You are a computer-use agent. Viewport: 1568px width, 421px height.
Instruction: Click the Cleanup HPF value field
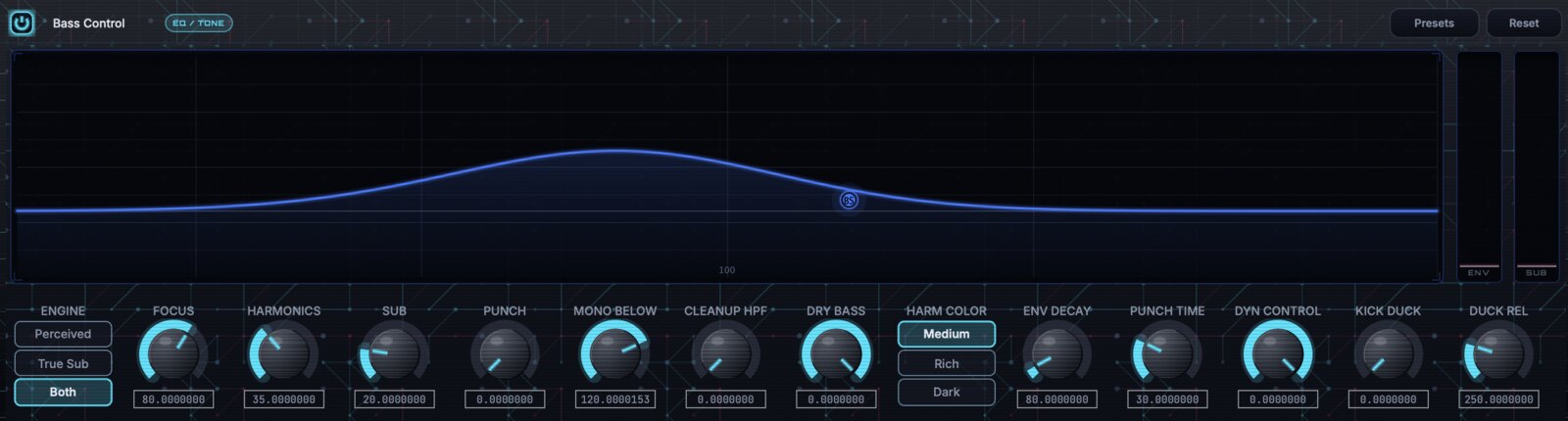point(725,399)
